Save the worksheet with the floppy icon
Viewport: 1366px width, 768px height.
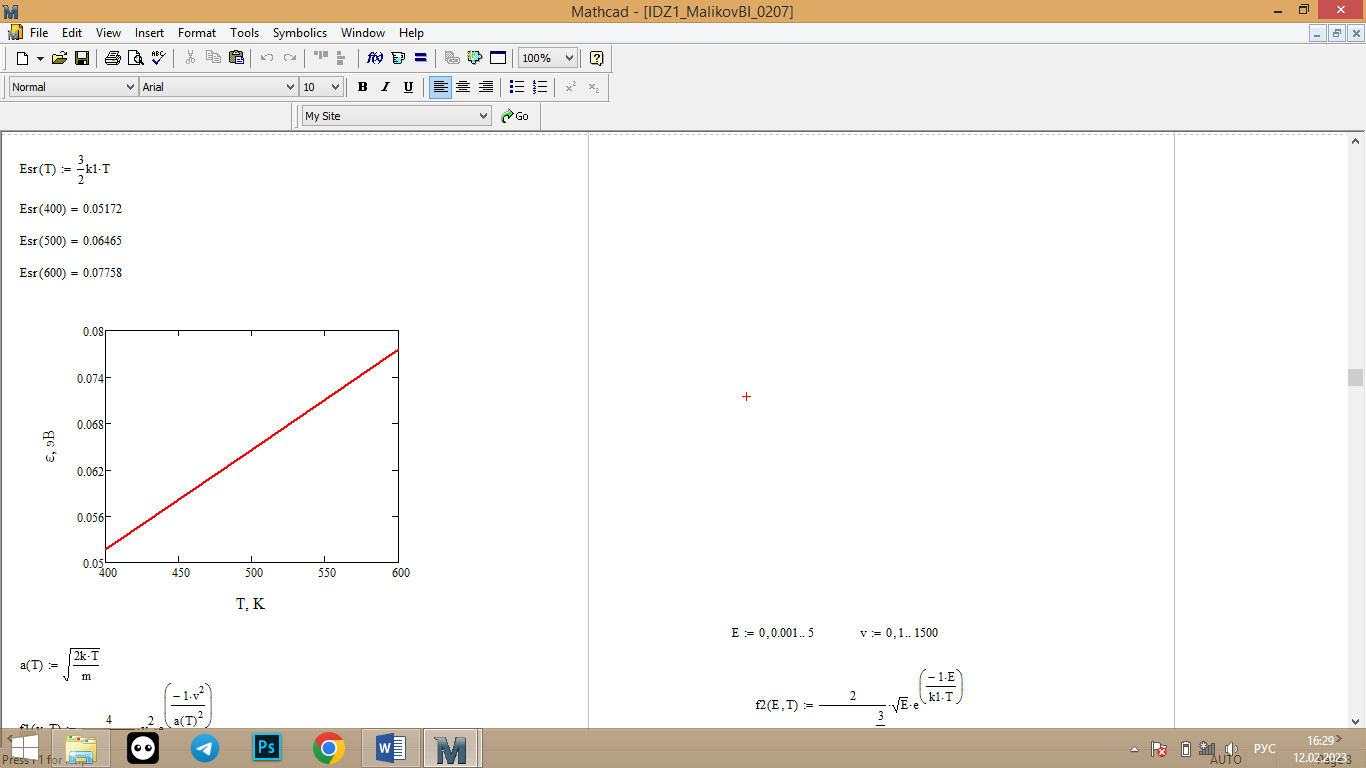(x=82, y=58)
